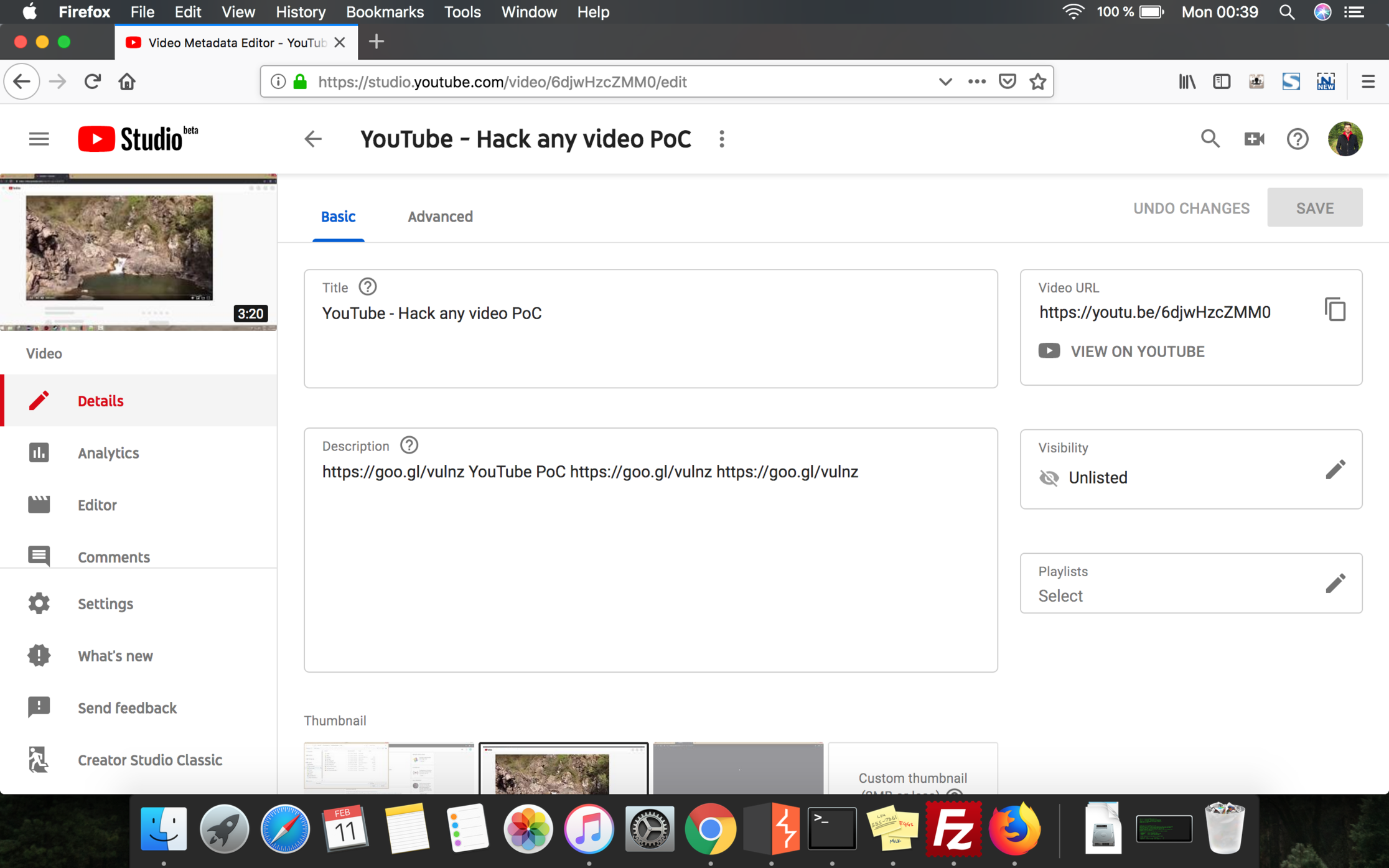Edit playlists with the pencil icon

point(1335,583)
